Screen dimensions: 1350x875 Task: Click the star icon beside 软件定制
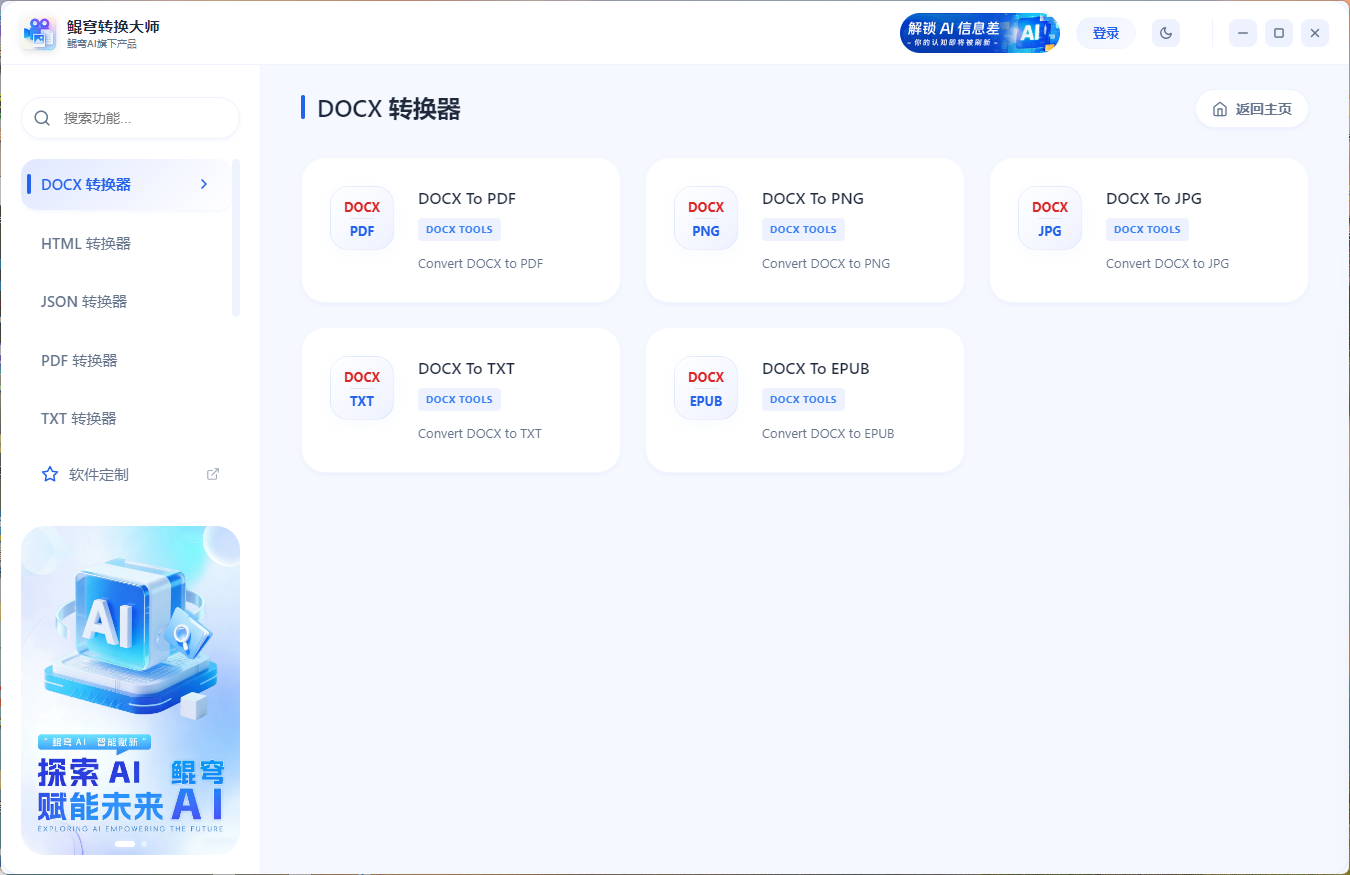50,474
